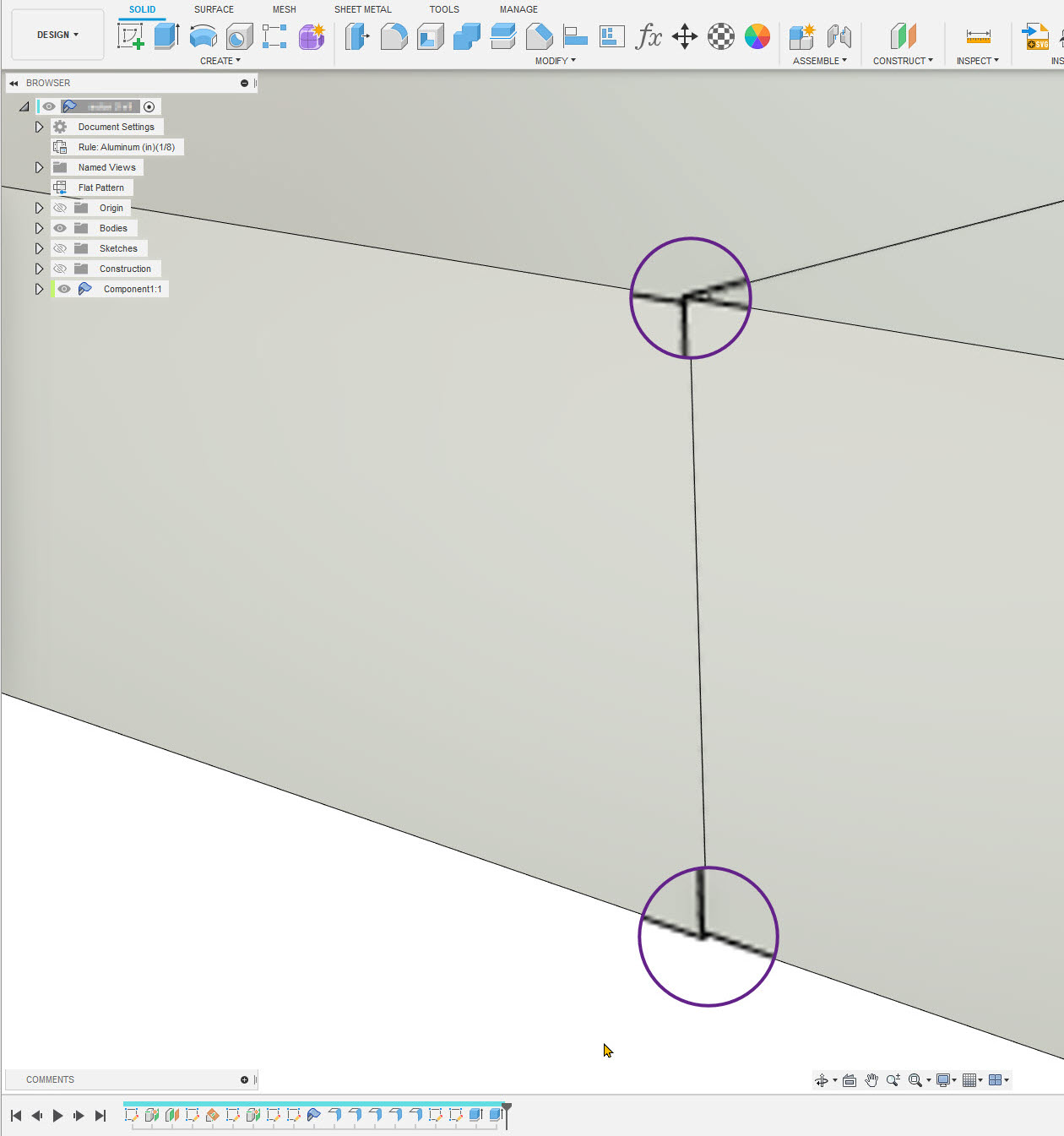Activate the Pan hand tool
1064x1136 pixels.
[x=871, y=1079]
